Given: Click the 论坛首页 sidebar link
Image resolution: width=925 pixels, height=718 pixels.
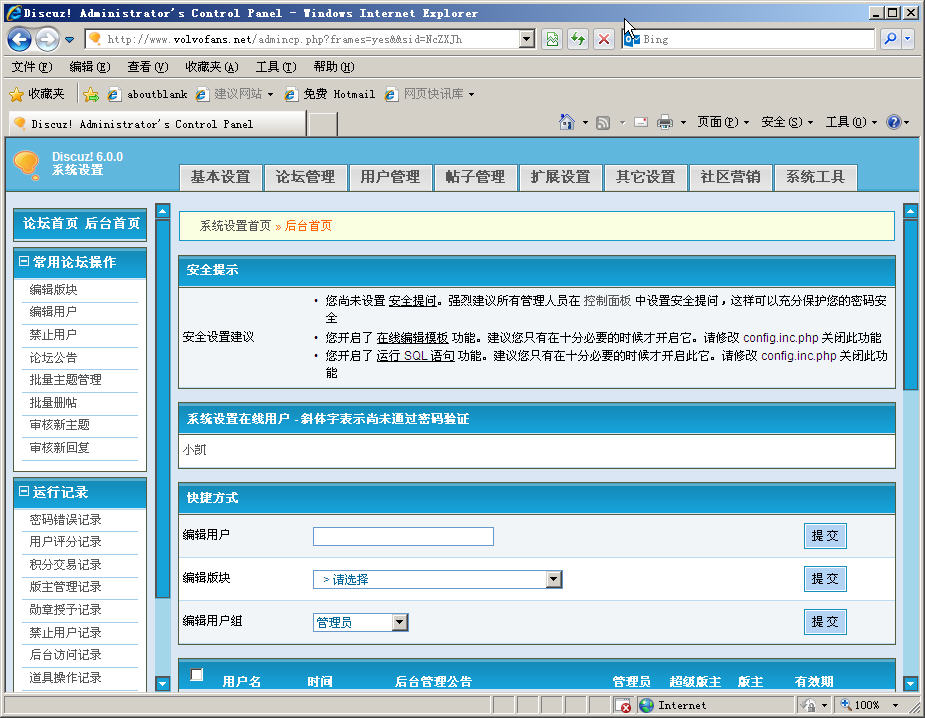Looking at the screenshot, I should [50, 223].
